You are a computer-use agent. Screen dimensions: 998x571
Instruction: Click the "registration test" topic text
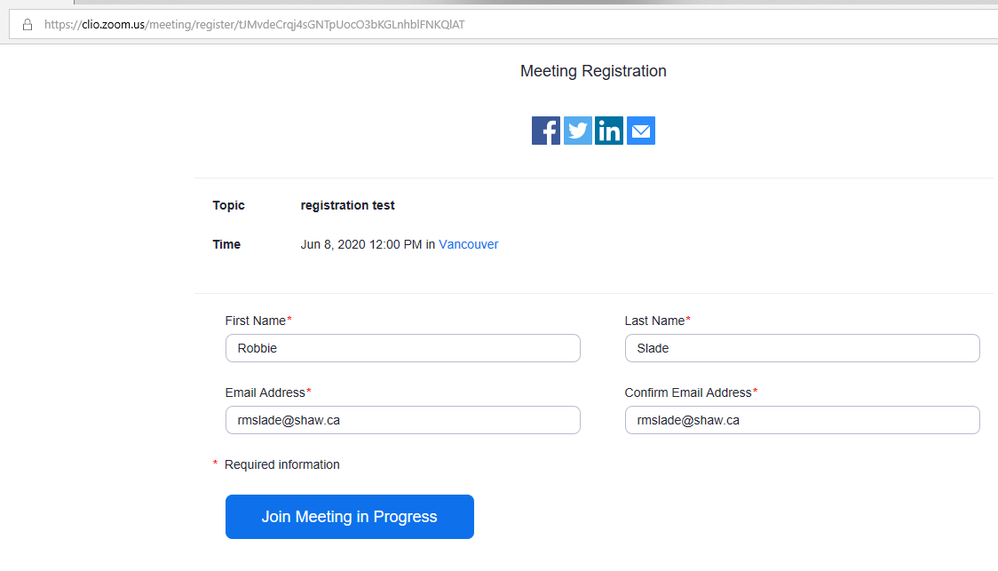347,206
